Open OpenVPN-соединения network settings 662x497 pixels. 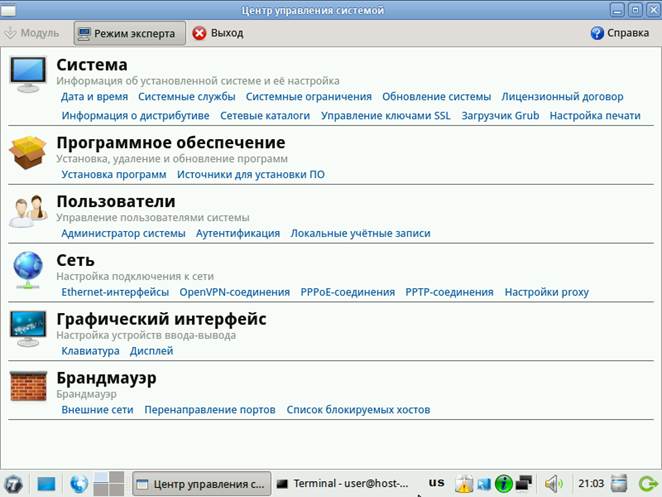235,292
